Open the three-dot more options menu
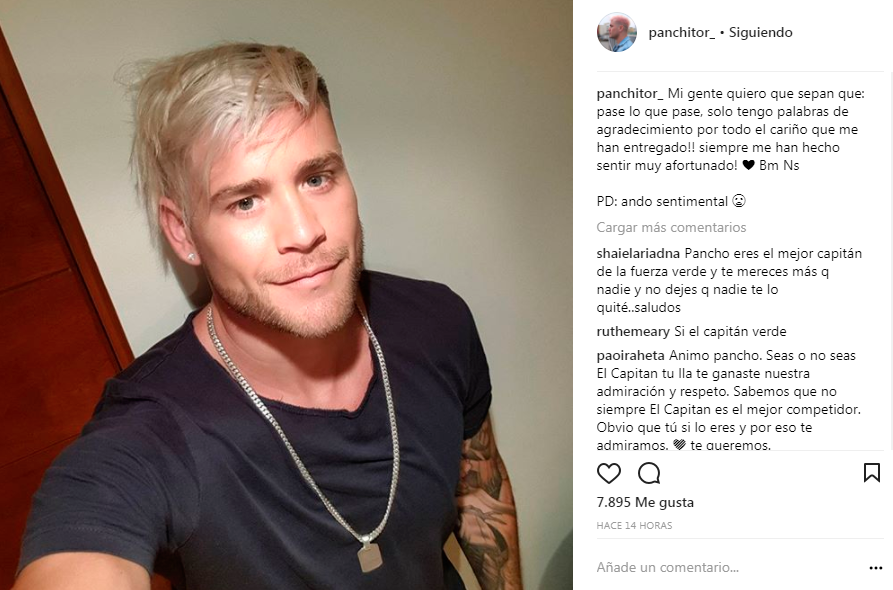 876,568
